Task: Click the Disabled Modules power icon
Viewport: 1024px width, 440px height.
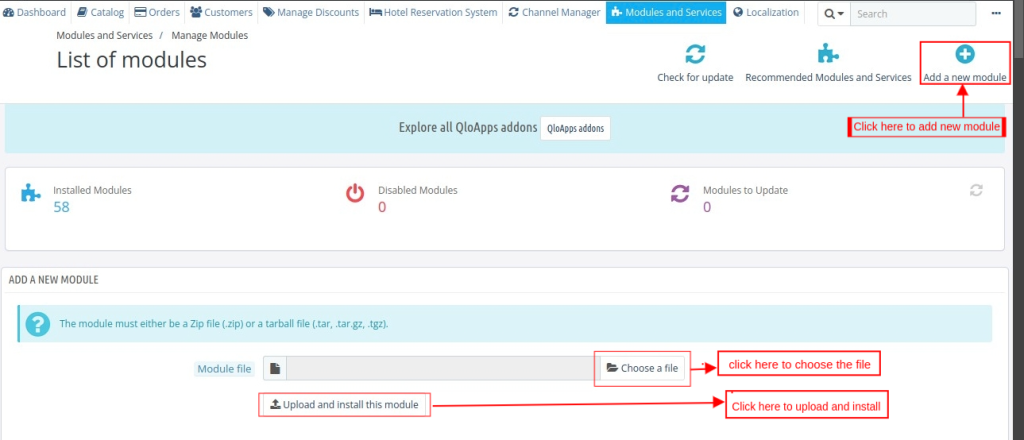Action: pos(355,193)
